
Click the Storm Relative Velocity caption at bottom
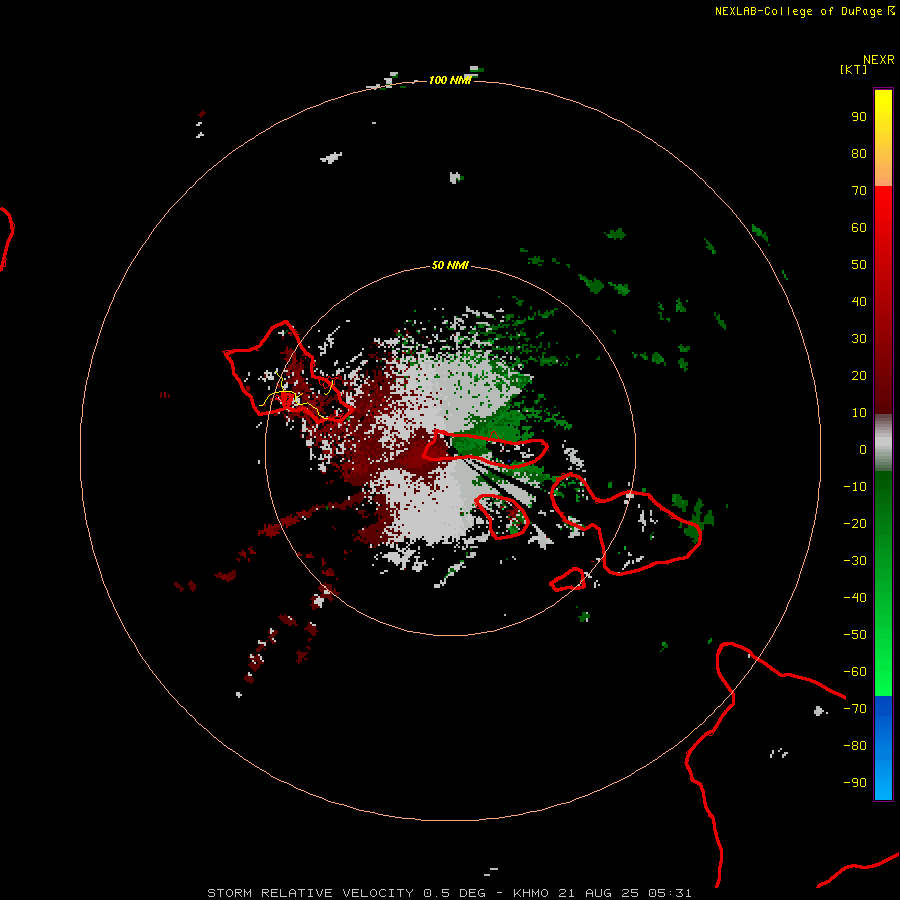click(449, 893)
